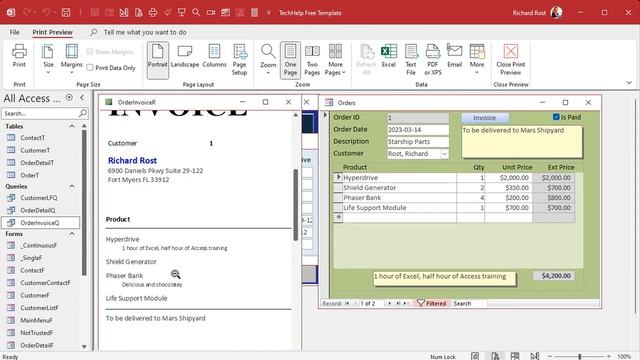640x360 pixels.
Task: Click the Zoom magnifier in ribbon
Action: [268, 59]
